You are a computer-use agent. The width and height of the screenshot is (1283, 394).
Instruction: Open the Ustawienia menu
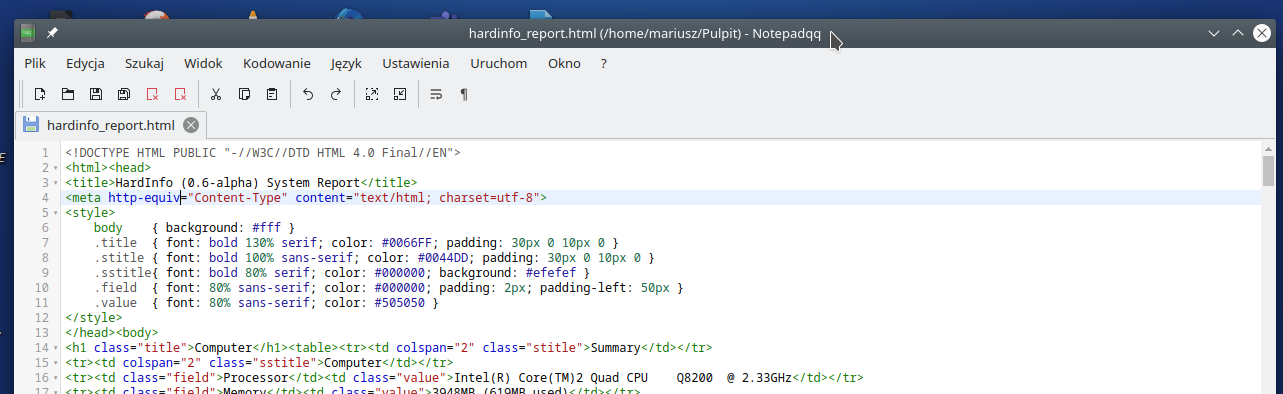(415, 63)
